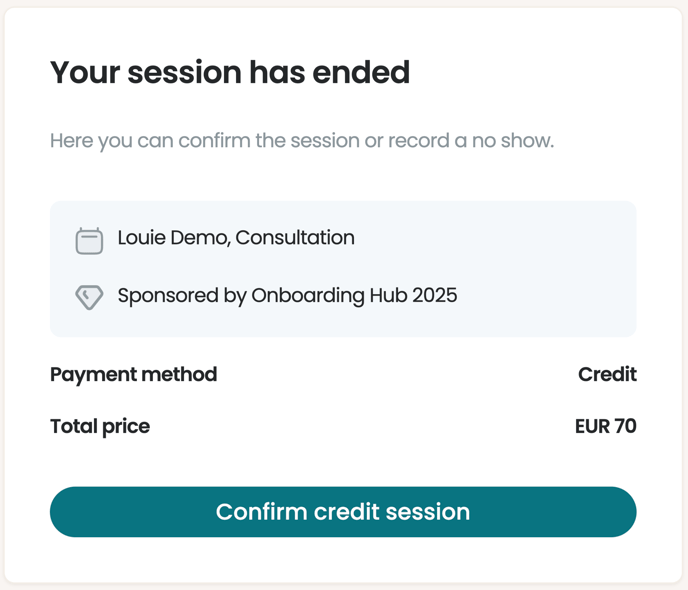Screen dimensions: 688x590
Task: Click the 'Your session has ended' heading
Action: coord(230,72)
